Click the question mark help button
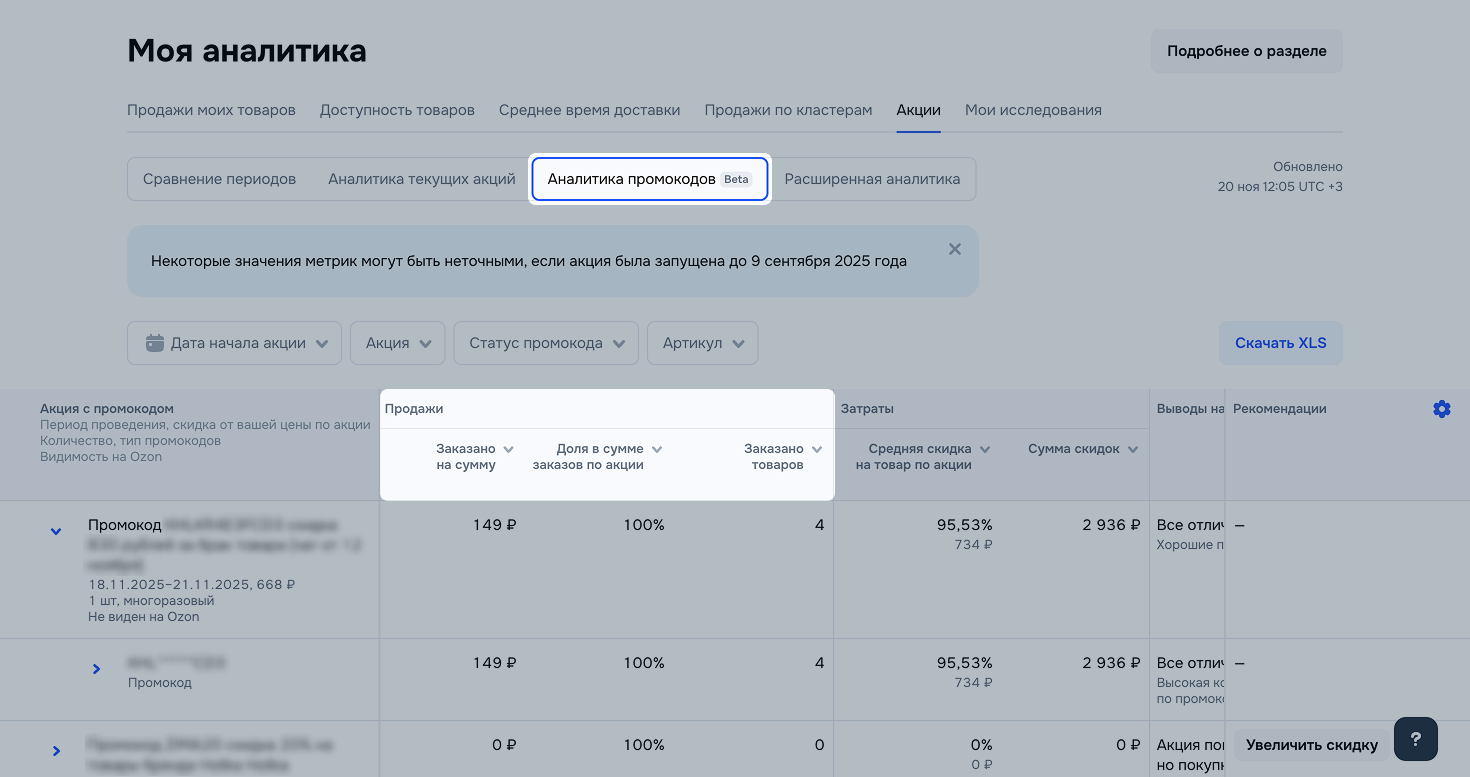 1415,739
